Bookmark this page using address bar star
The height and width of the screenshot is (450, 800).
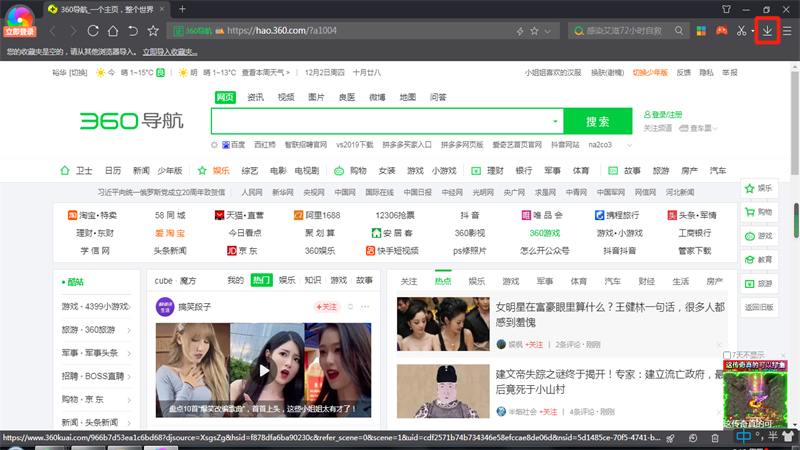click(534, 31)
